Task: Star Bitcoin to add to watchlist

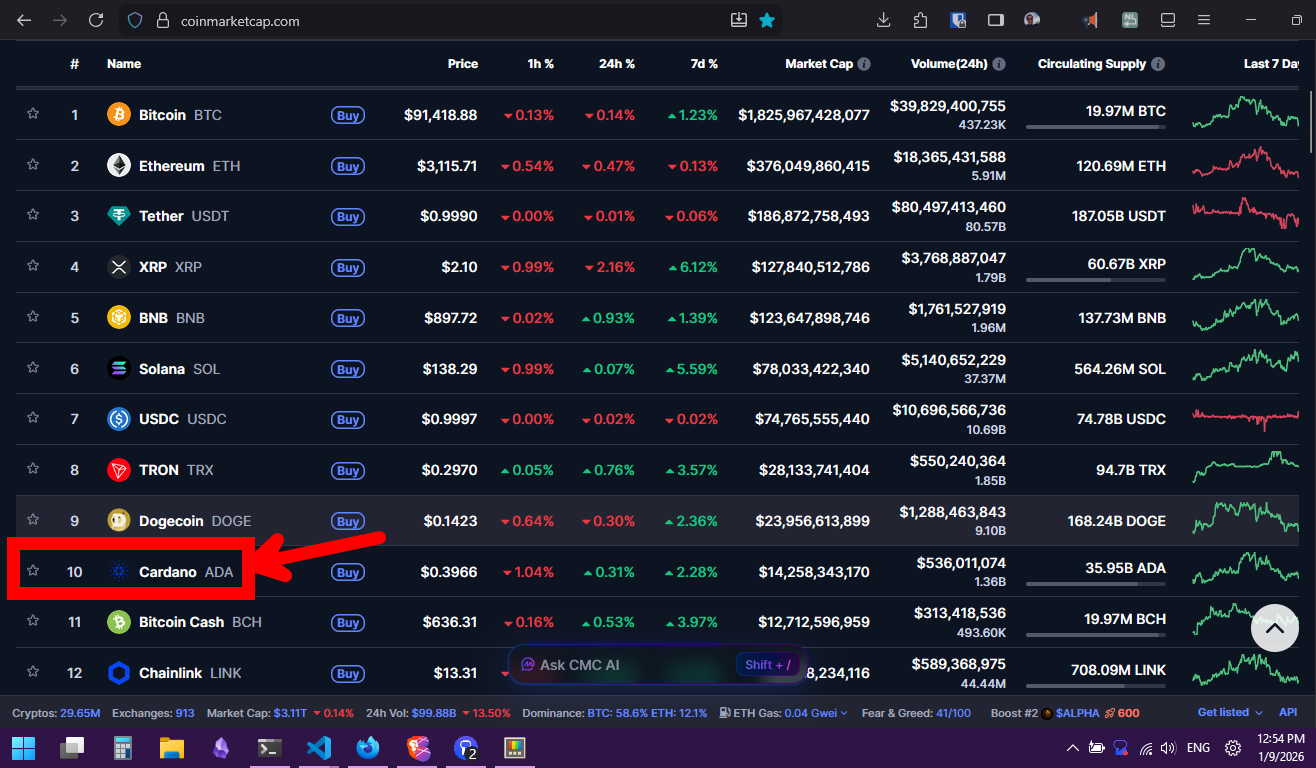Action: 33,114
